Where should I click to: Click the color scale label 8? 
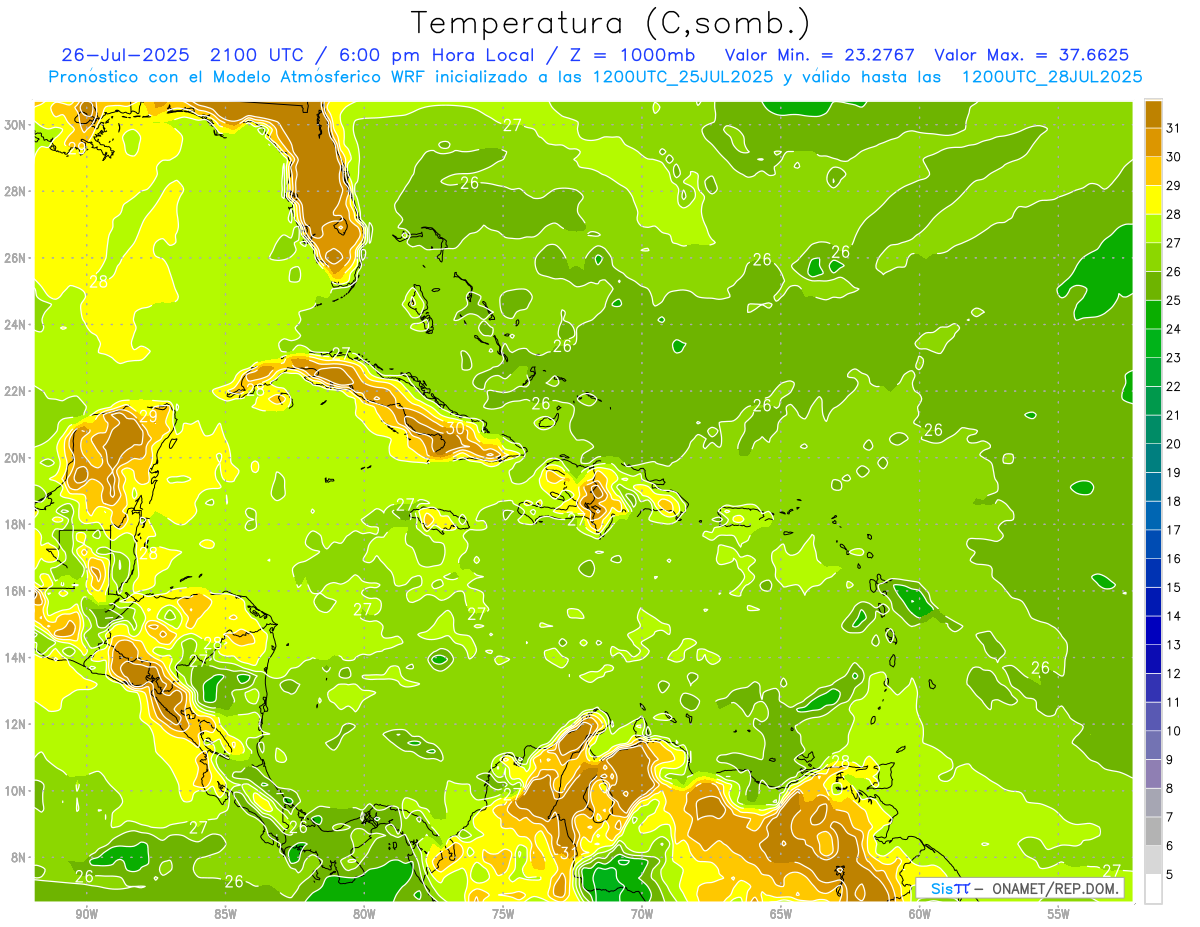click(1170, 788)
